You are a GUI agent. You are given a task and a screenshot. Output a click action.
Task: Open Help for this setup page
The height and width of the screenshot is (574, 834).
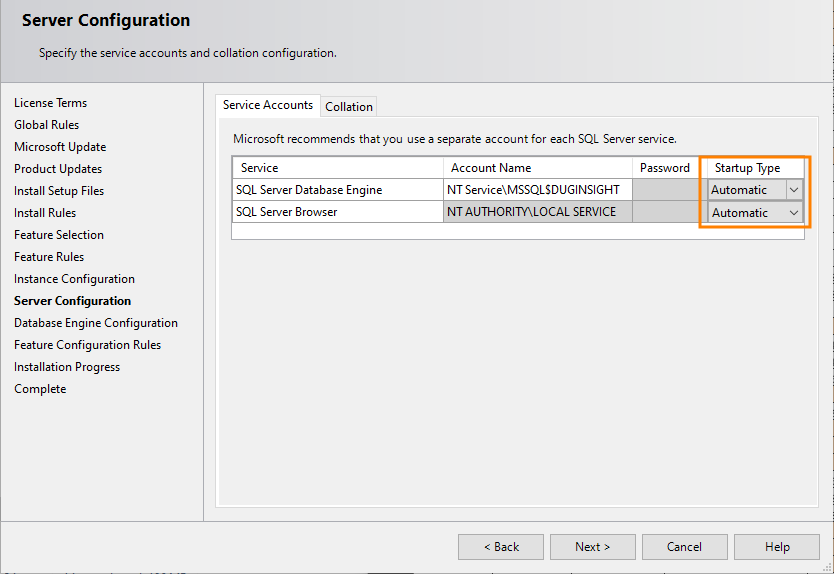tap(777, 547)
